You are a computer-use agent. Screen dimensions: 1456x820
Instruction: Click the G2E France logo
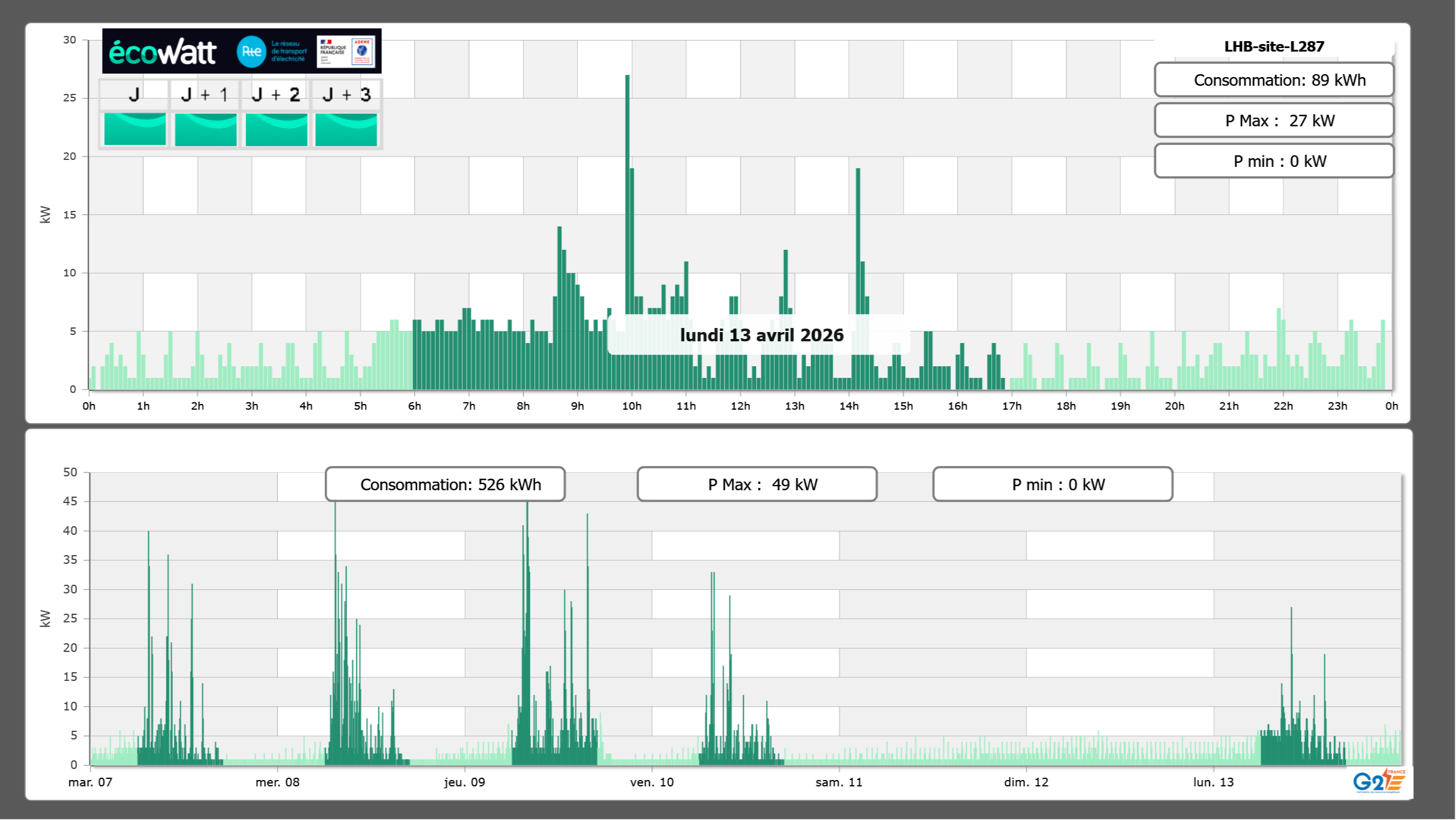(1378, 782)
